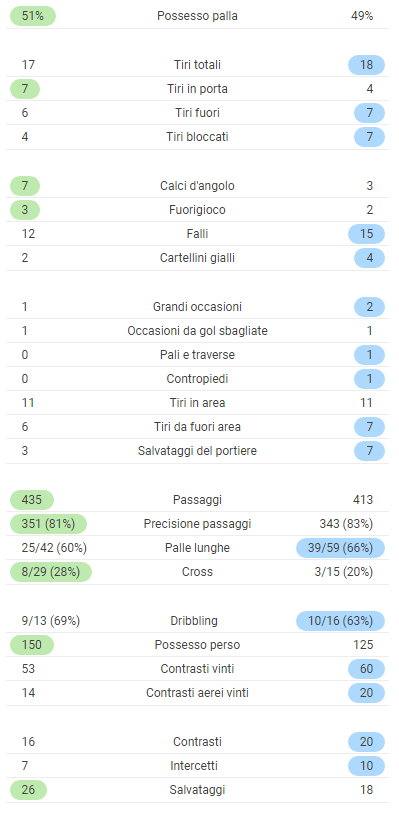Image resolution: width=399 pixels, height=818 pixels.
Task: Click the Possesso palla label
Action: pos(197,16)
